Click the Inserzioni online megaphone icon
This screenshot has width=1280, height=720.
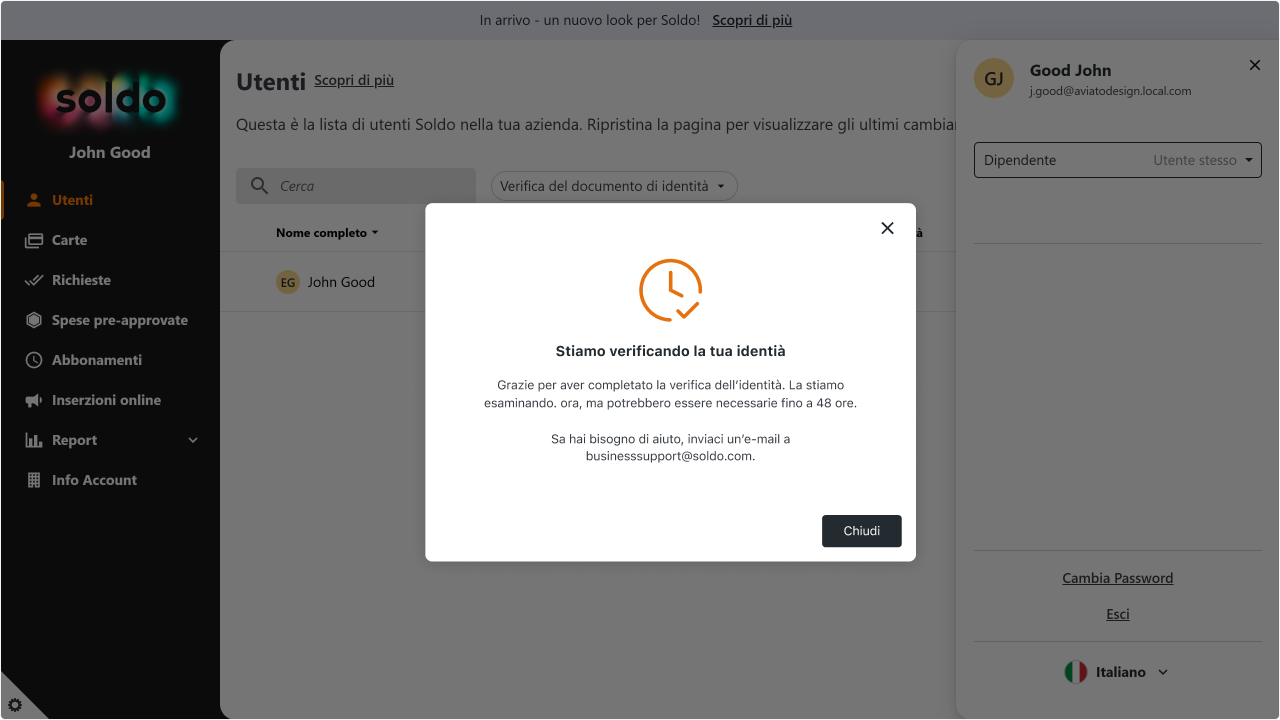34,400
